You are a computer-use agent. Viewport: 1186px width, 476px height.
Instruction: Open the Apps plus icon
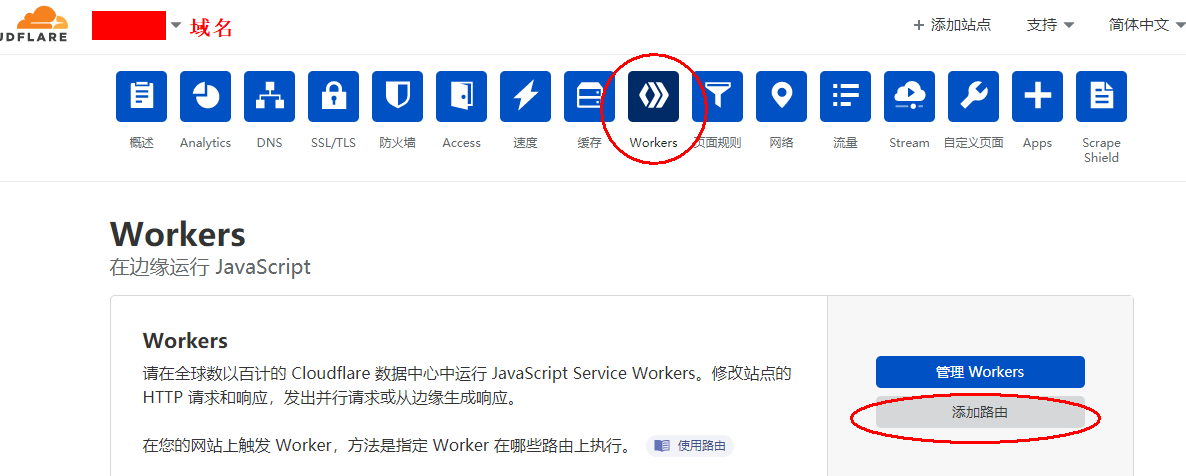pyautogui.click(x=1038, y=96)
